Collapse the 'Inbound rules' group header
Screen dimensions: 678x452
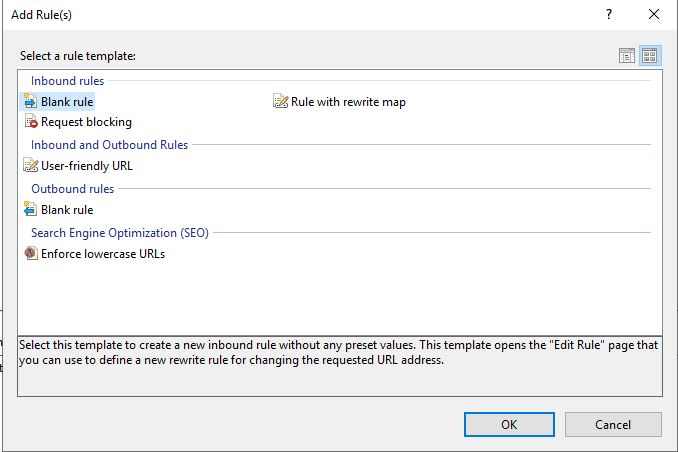point(67,80)
